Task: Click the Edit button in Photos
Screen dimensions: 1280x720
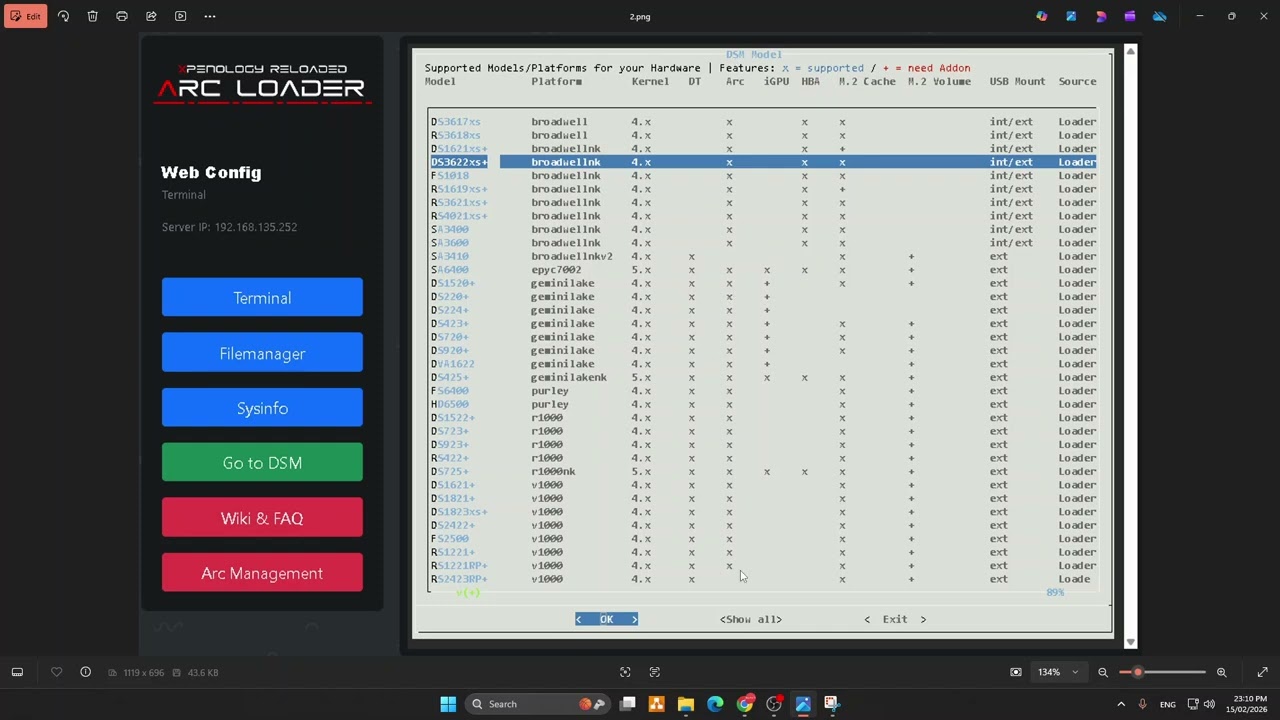Action: click(x=26, y=16)
